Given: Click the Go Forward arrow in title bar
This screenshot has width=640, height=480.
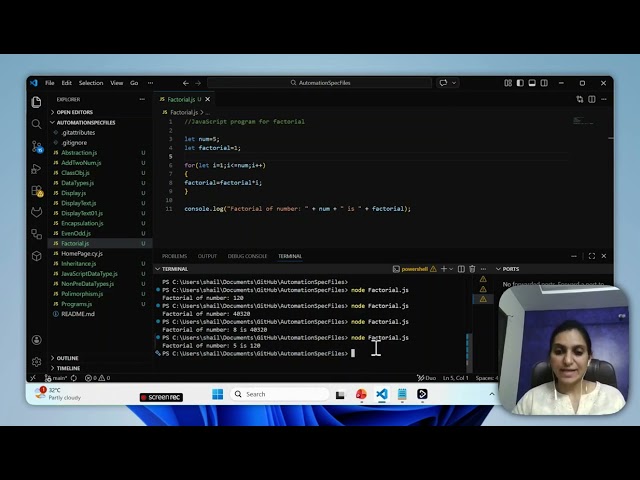Looking at the screenshot, I should tap(198, 83).
